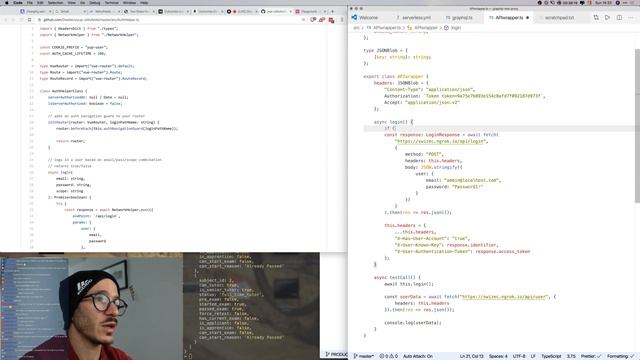This screenshot has width=640, height=360.
Task: Open the Go menu
Action: click(83, 2)
